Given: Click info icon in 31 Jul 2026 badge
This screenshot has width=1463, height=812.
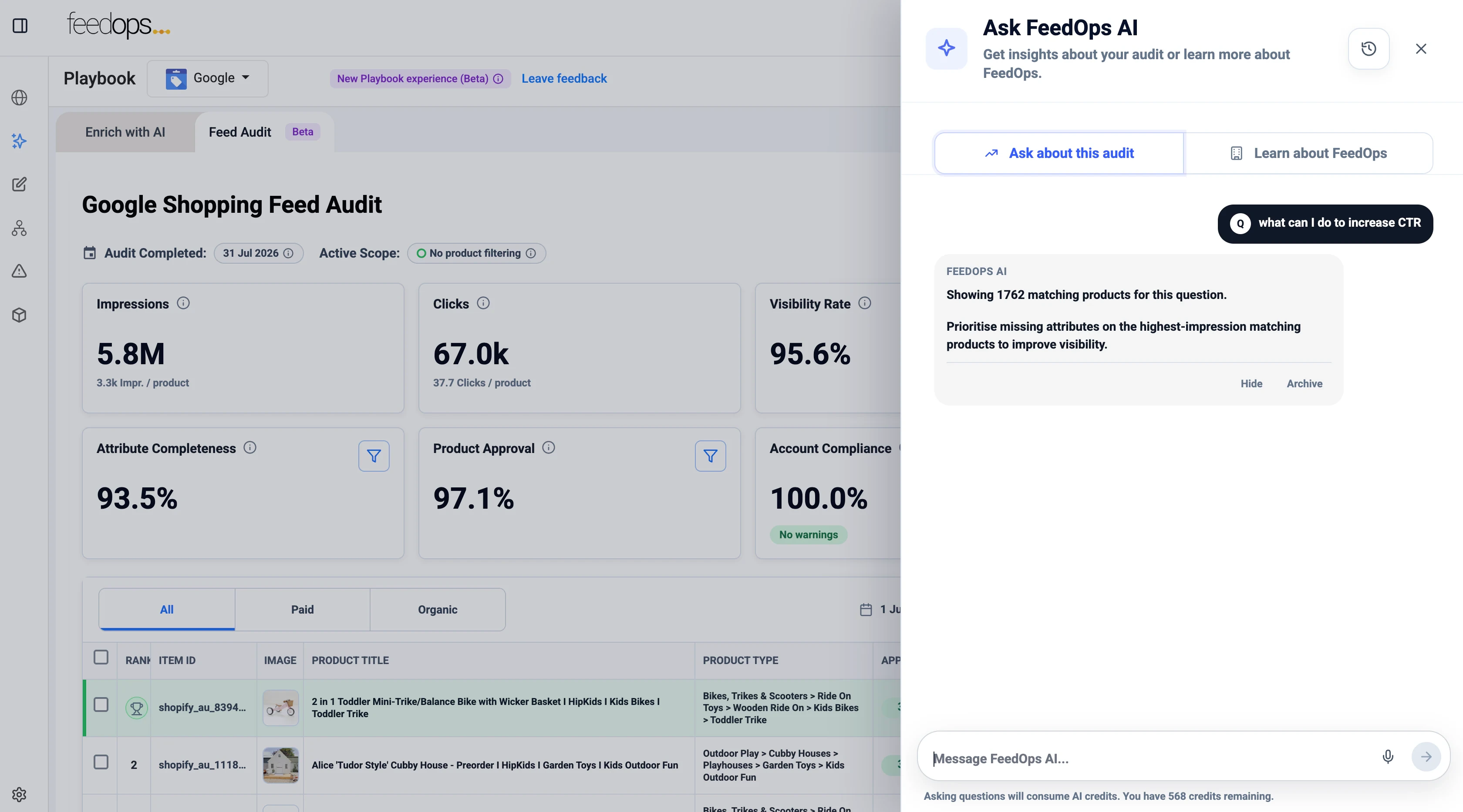Looking at the screenshot, I should click(x=289, y=253).
